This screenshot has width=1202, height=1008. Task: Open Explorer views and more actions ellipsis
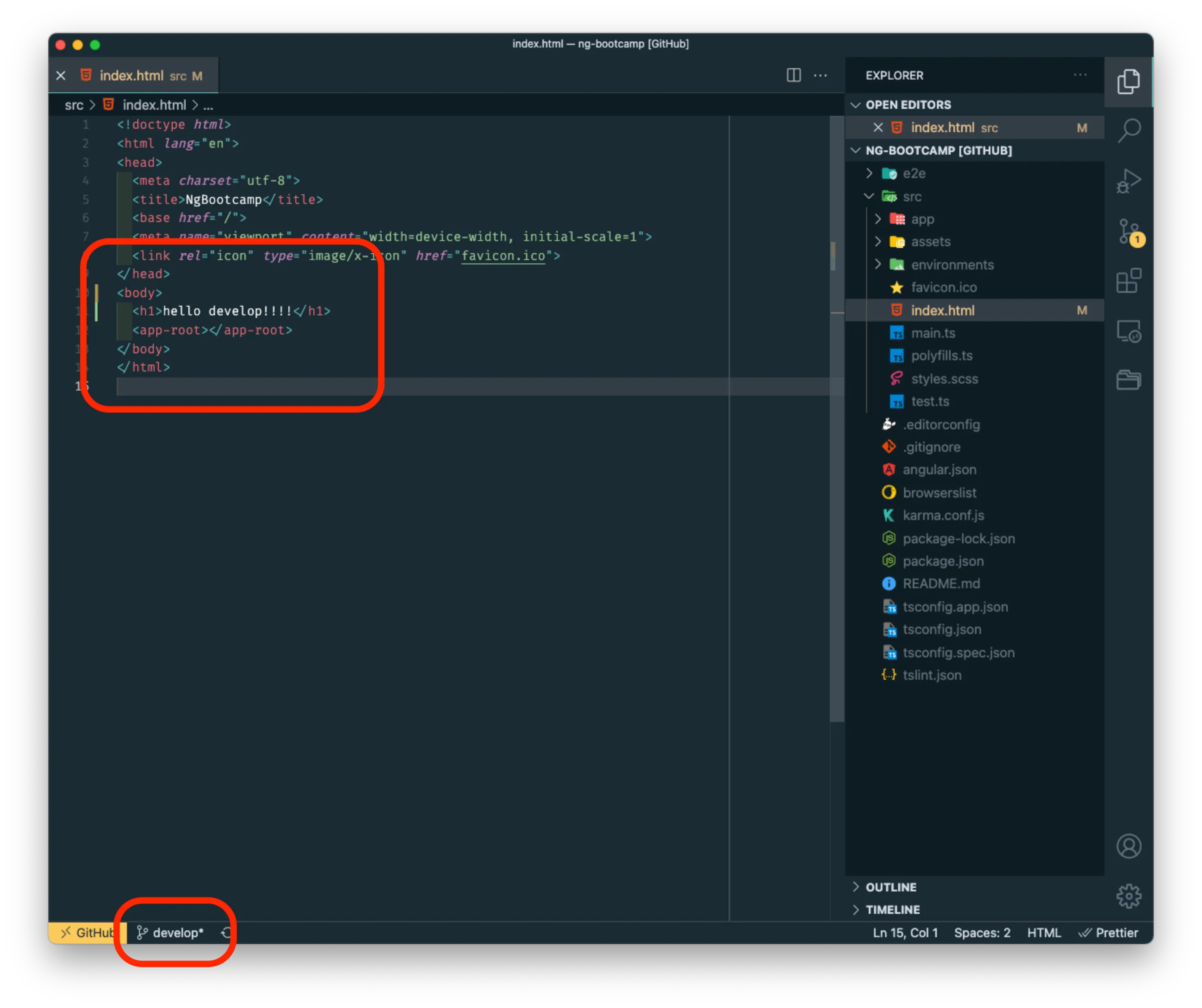coord(1080,75)
